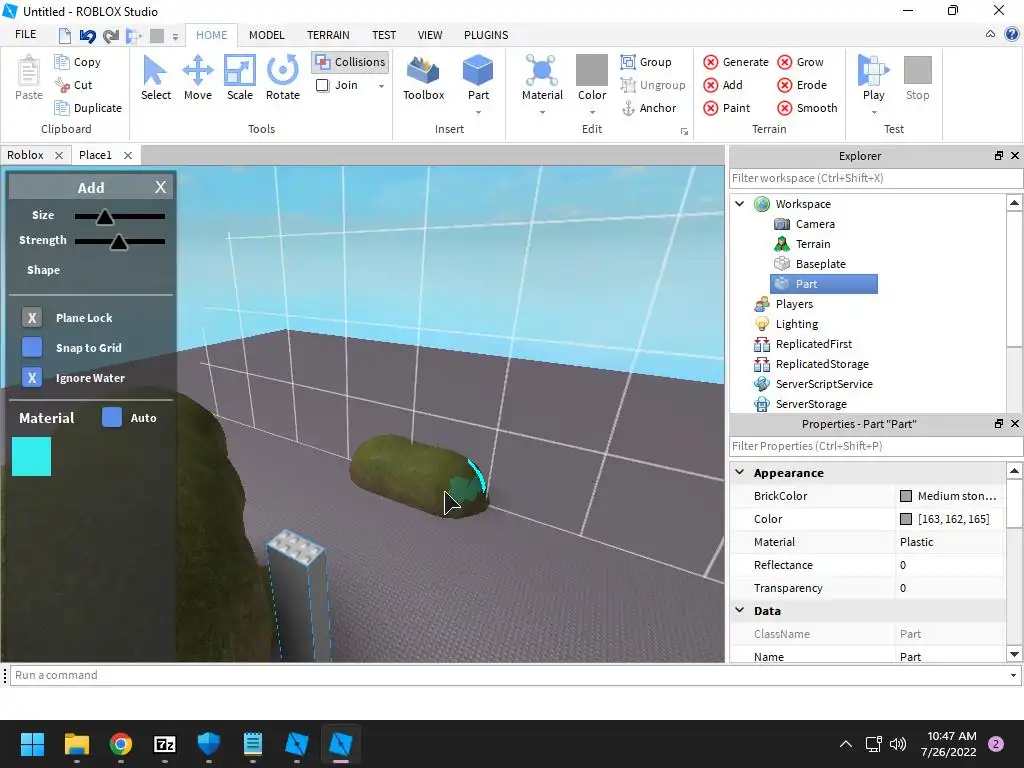
Task: Duplicate the selected part
Action: (x=88, y=108)
